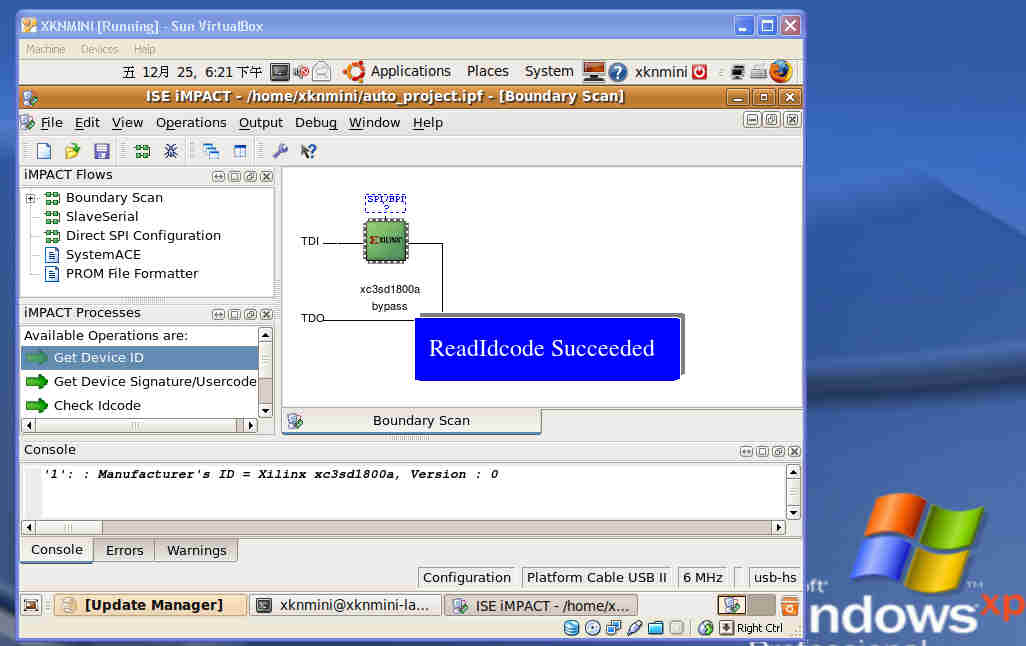
Task: Open the Edit menu in iMPACT
Action: tap(87, 123)
